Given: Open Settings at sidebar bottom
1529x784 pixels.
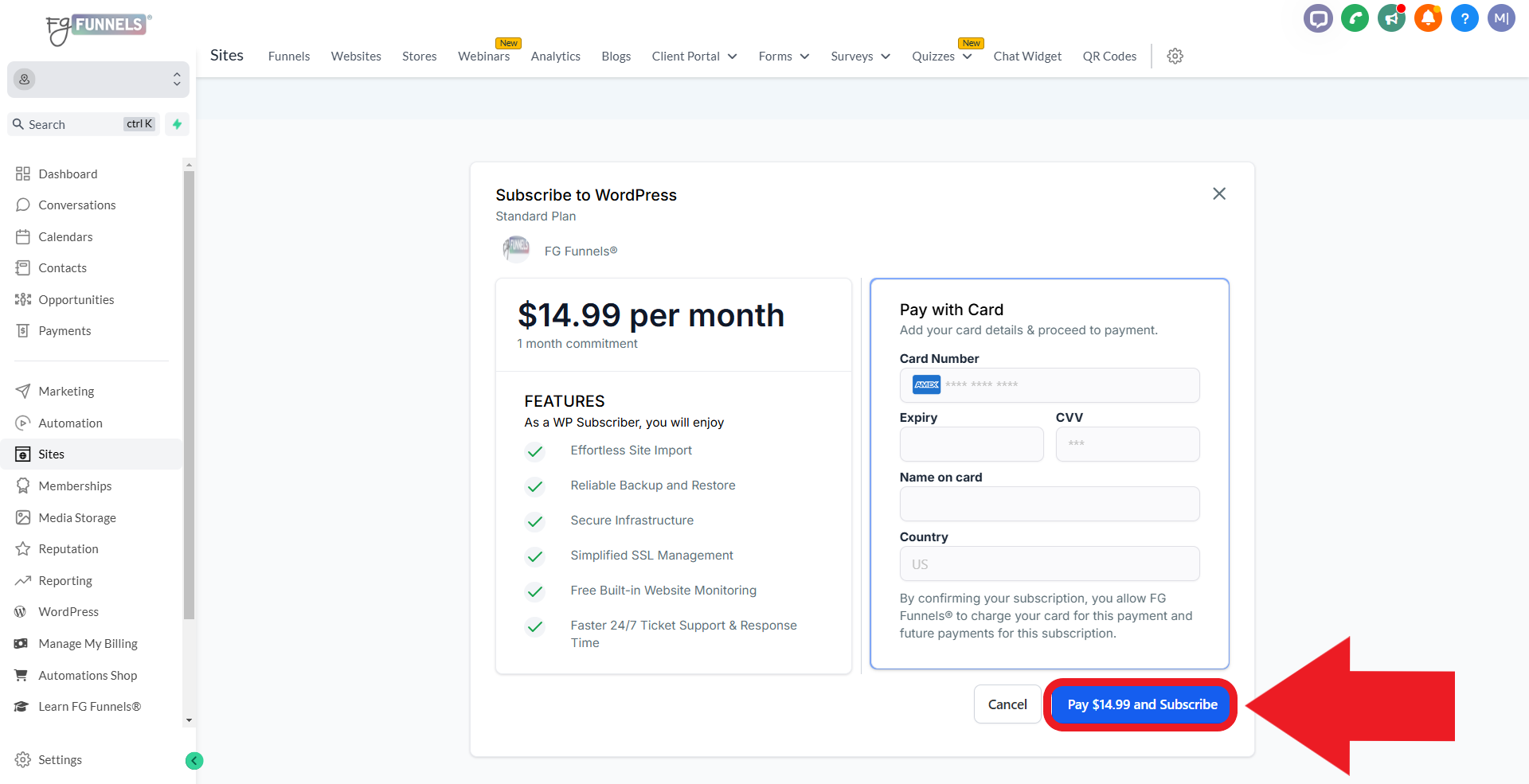Looking at the screenshot, I should click(60, 759).
